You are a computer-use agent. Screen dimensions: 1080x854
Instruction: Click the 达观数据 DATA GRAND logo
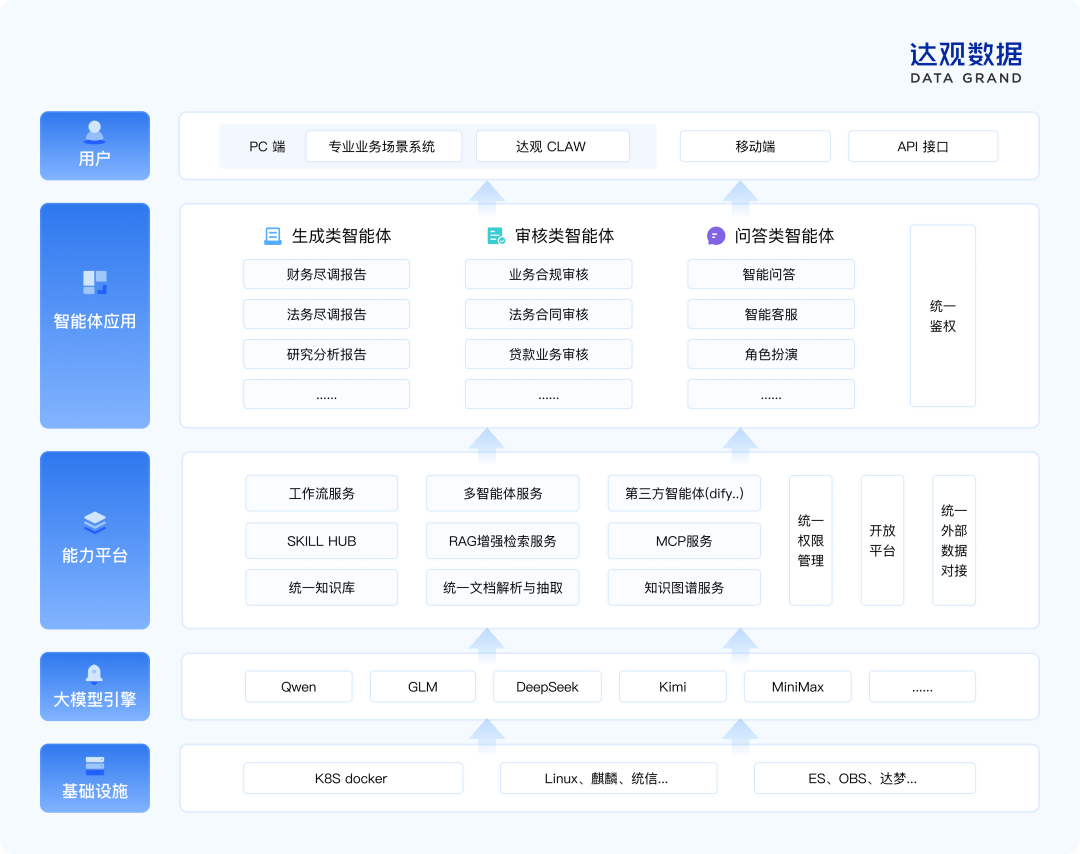click(966, 63)
